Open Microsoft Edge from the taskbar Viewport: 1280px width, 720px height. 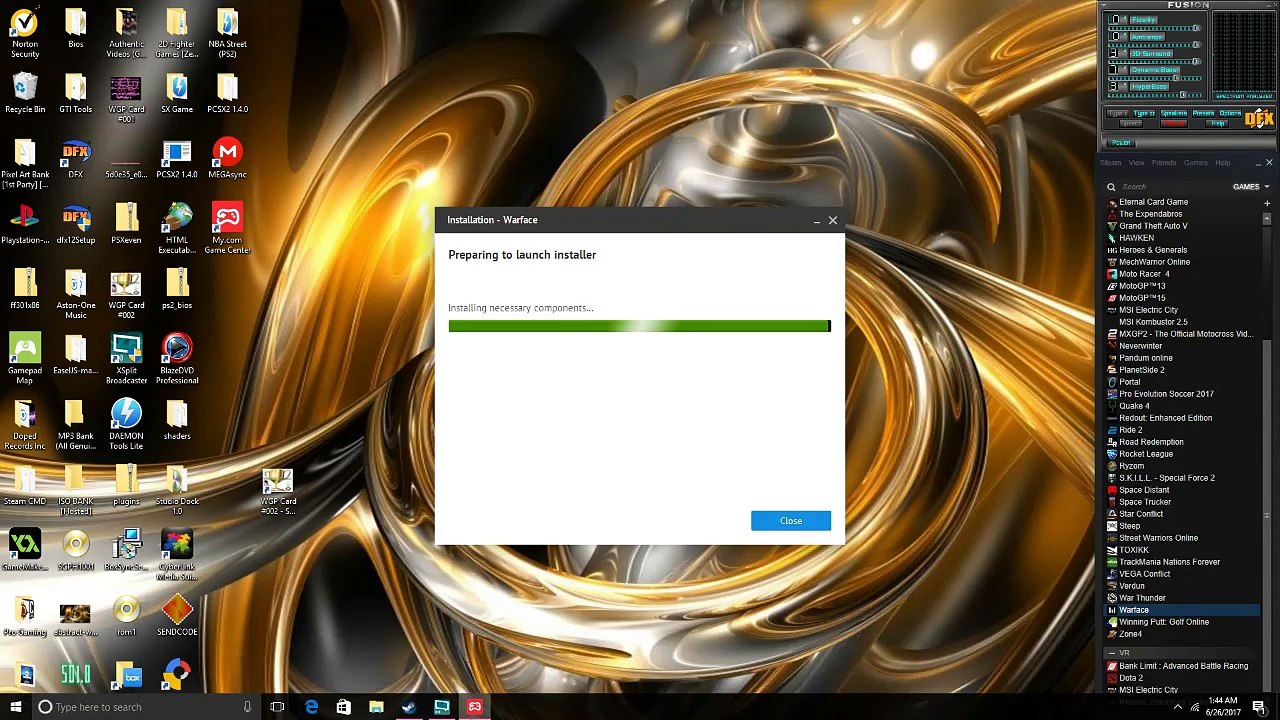coord(312,707)
